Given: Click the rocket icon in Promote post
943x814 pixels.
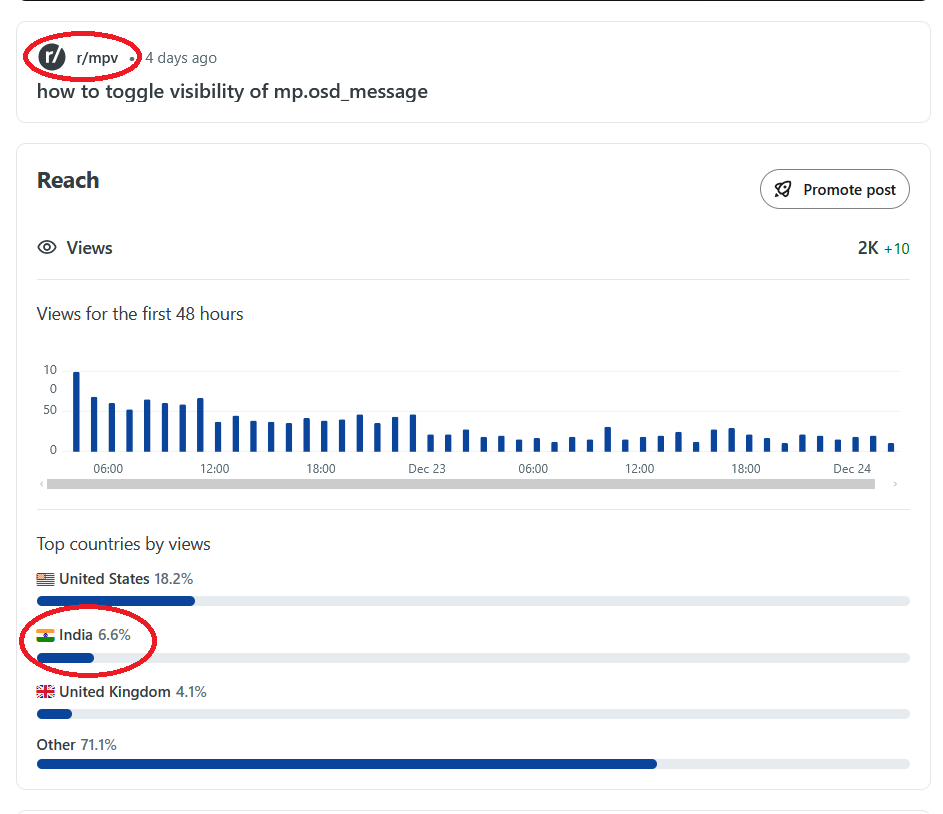Looking at the screenshot, I should (782, 189).
